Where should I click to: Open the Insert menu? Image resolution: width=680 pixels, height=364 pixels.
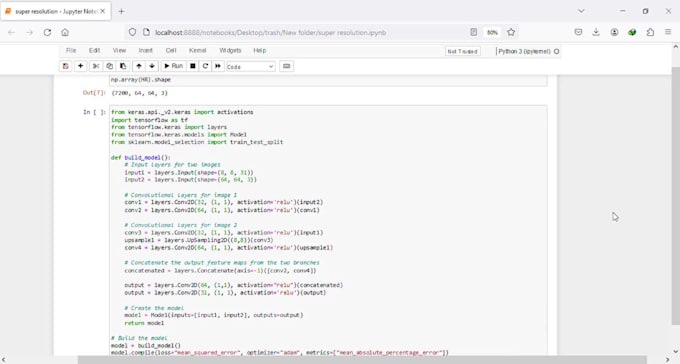146,50
